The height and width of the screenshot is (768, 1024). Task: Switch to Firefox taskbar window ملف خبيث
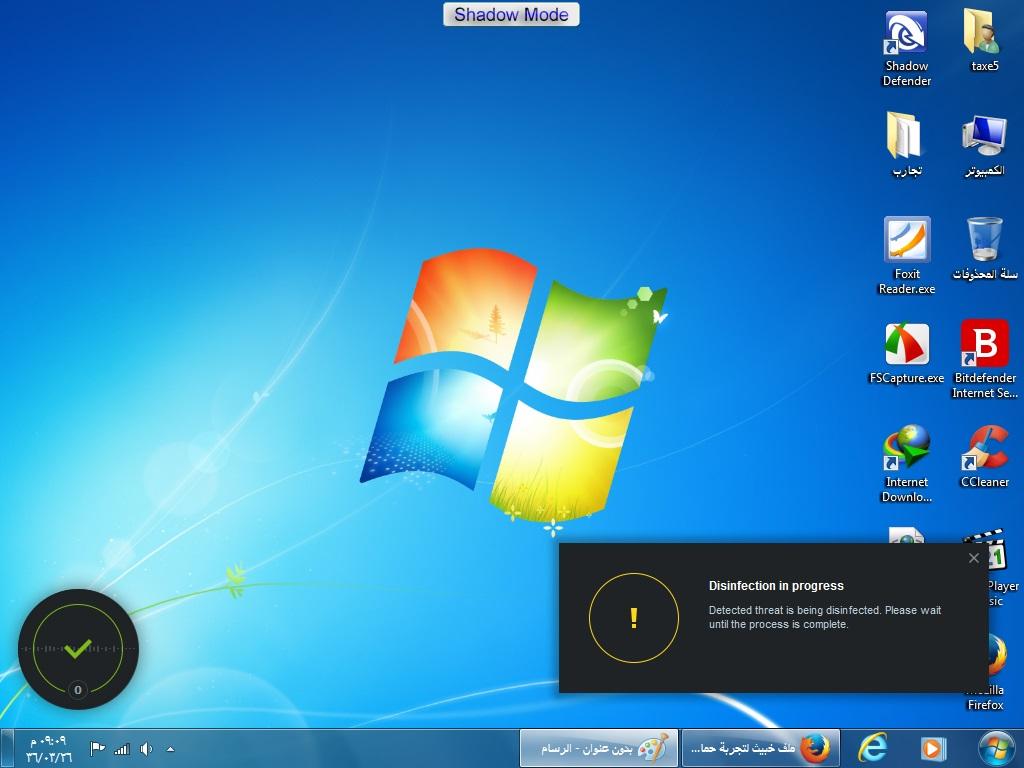(760, 748)
